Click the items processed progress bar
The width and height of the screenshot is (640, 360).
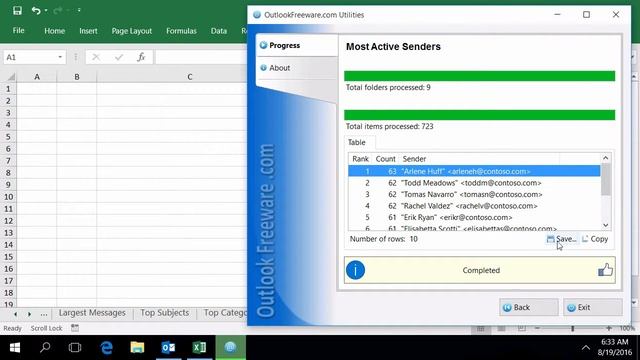pyautogui.click(x=480, y=115)
